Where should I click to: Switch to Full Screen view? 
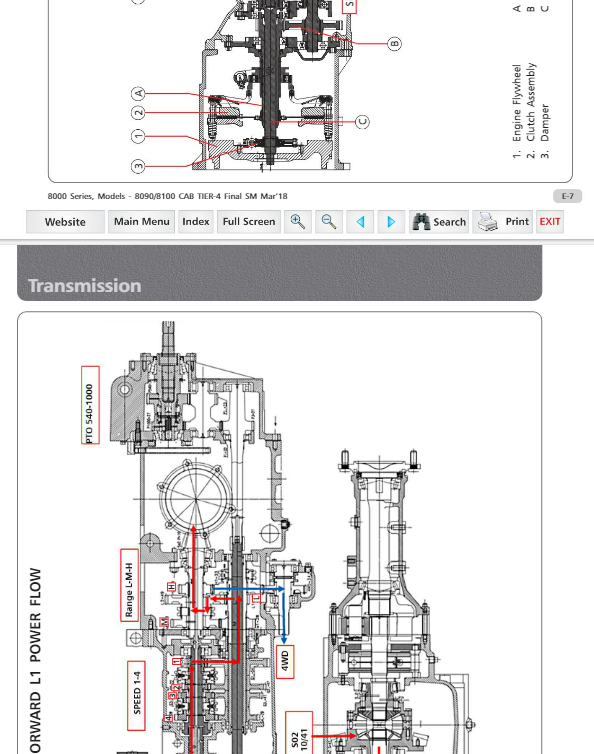click(249, 222)
